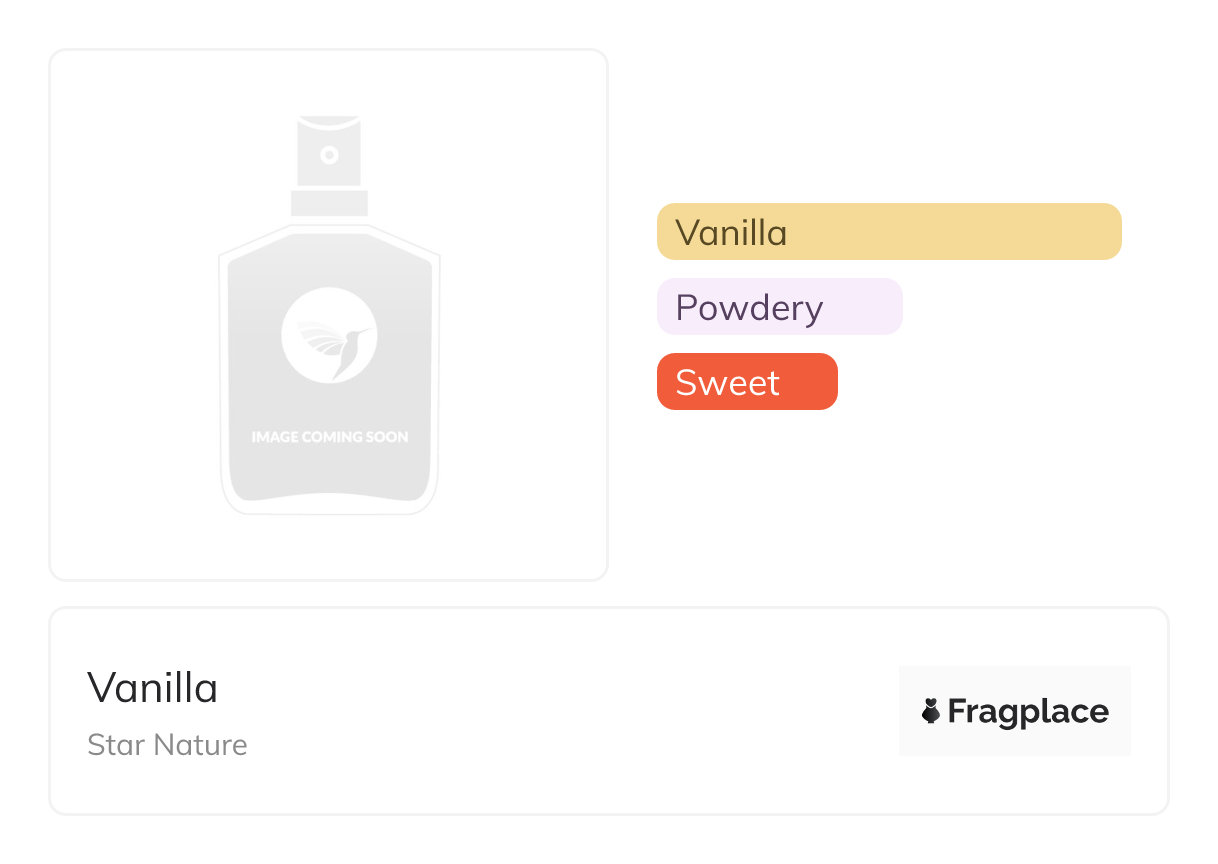This screenshot has width=1218, height=864.
Task: Open the Vanilla fragrance title
Action: pos(153,687)
